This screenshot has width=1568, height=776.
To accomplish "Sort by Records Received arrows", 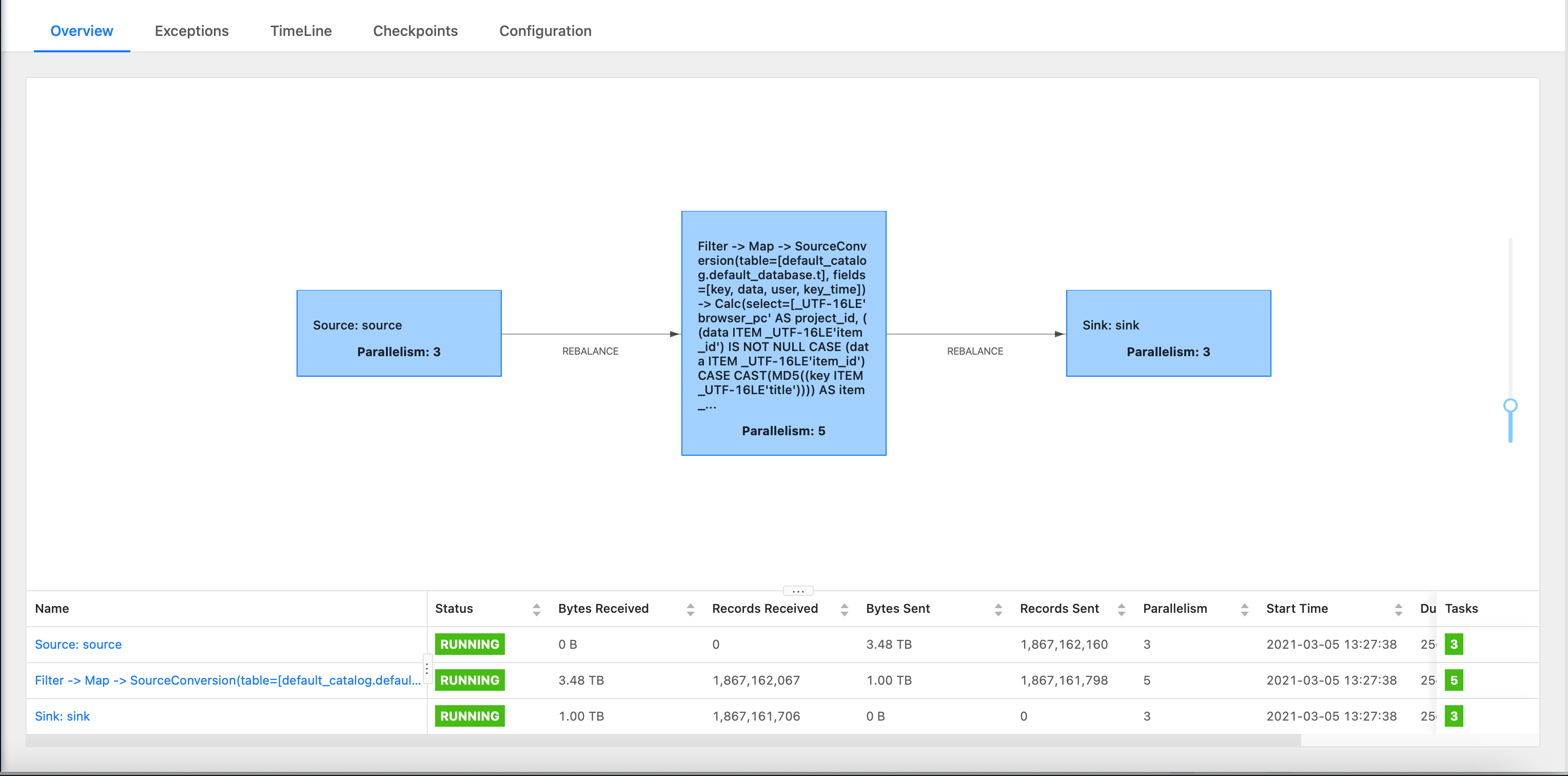I will pos(844,609).
